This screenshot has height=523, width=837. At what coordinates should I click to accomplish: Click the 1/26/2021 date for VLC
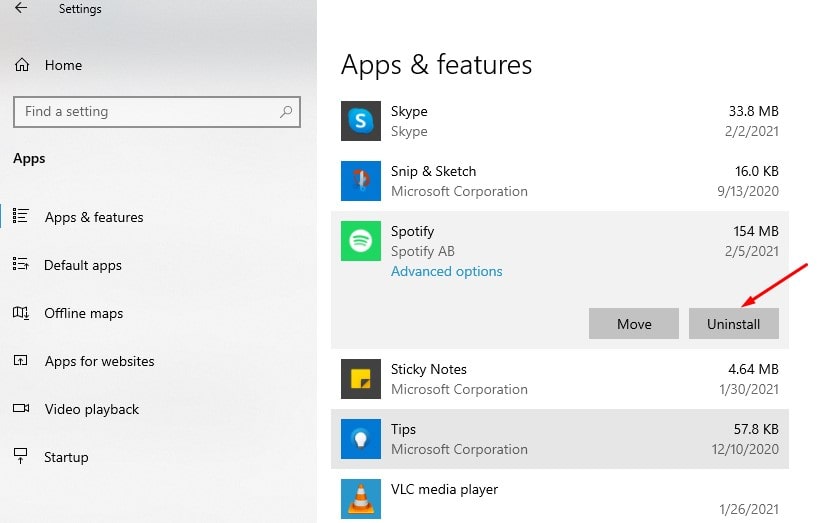pyautogui.click(x=749, y=509)
